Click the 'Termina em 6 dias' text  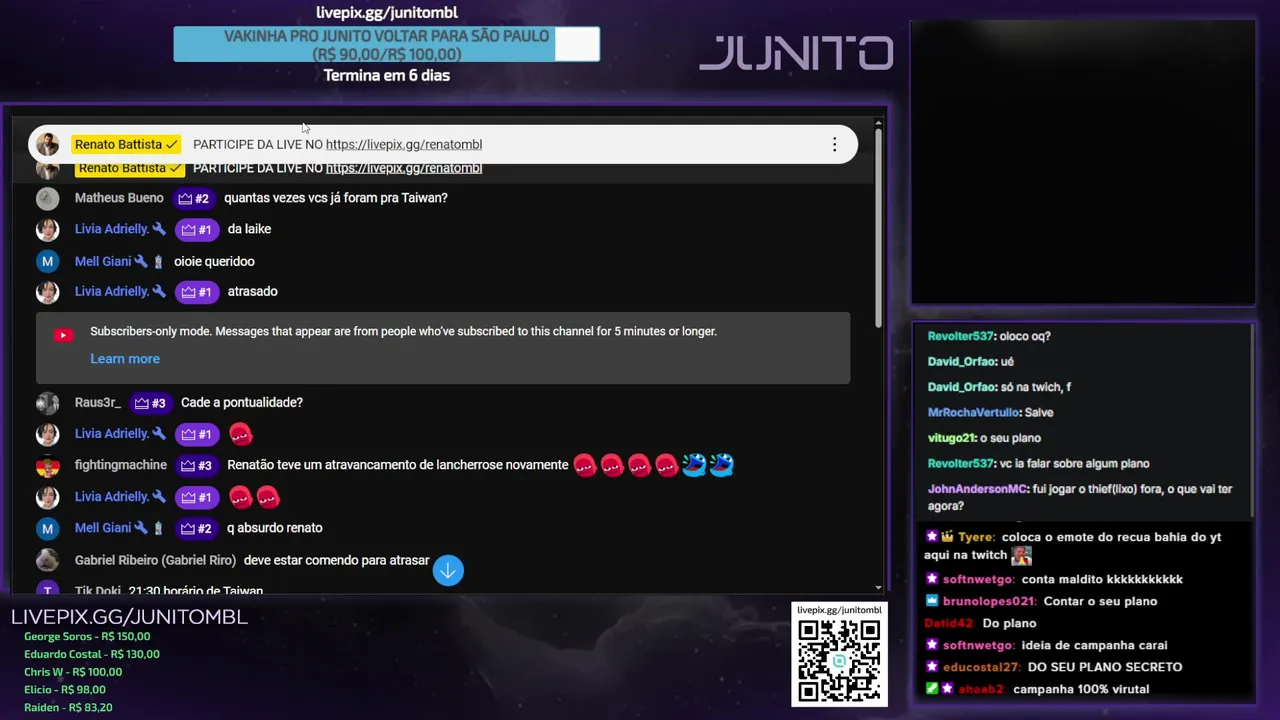386,76
